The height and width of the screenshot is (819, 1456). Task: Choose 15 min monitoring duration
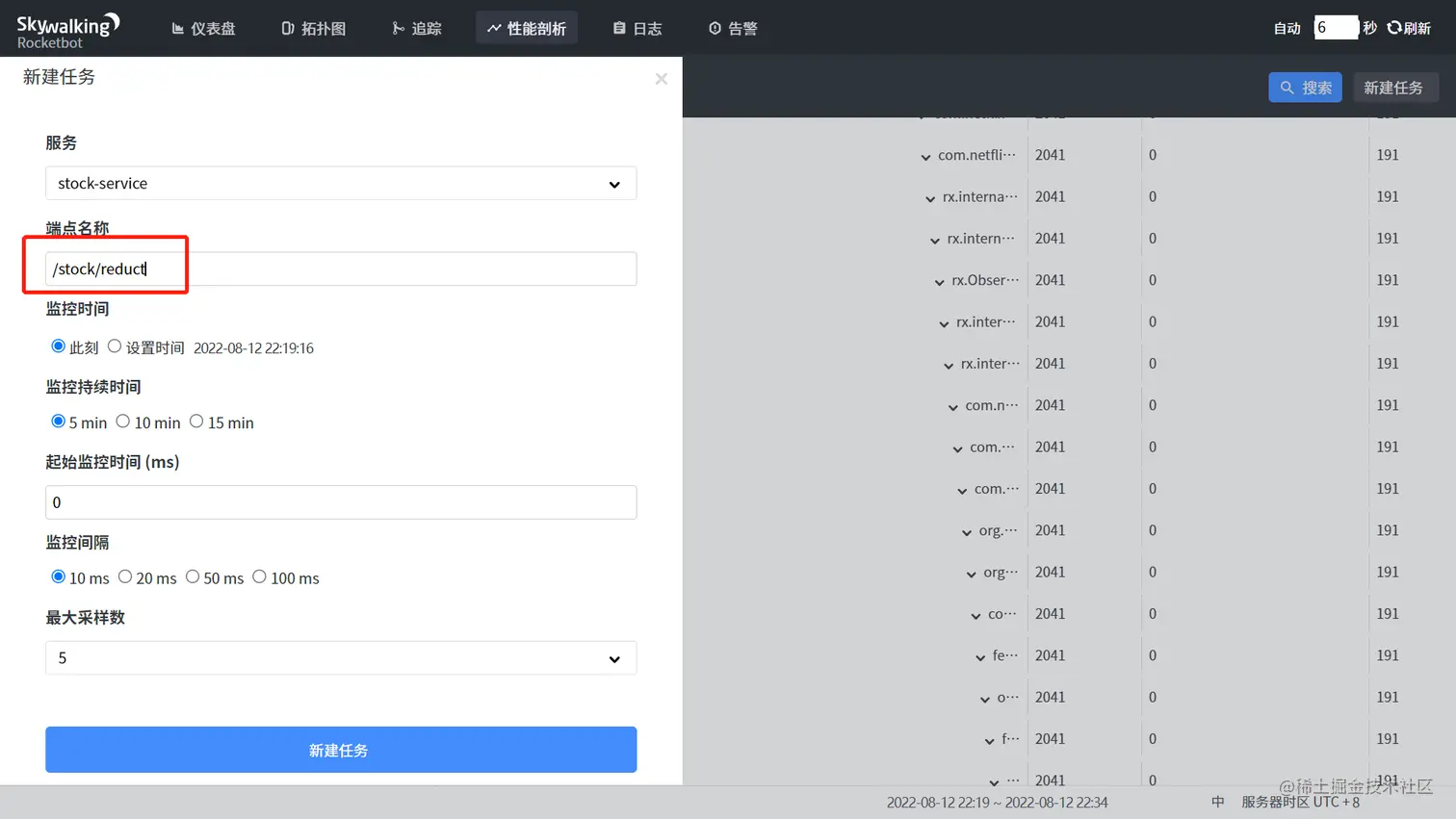tap(196, 422)
